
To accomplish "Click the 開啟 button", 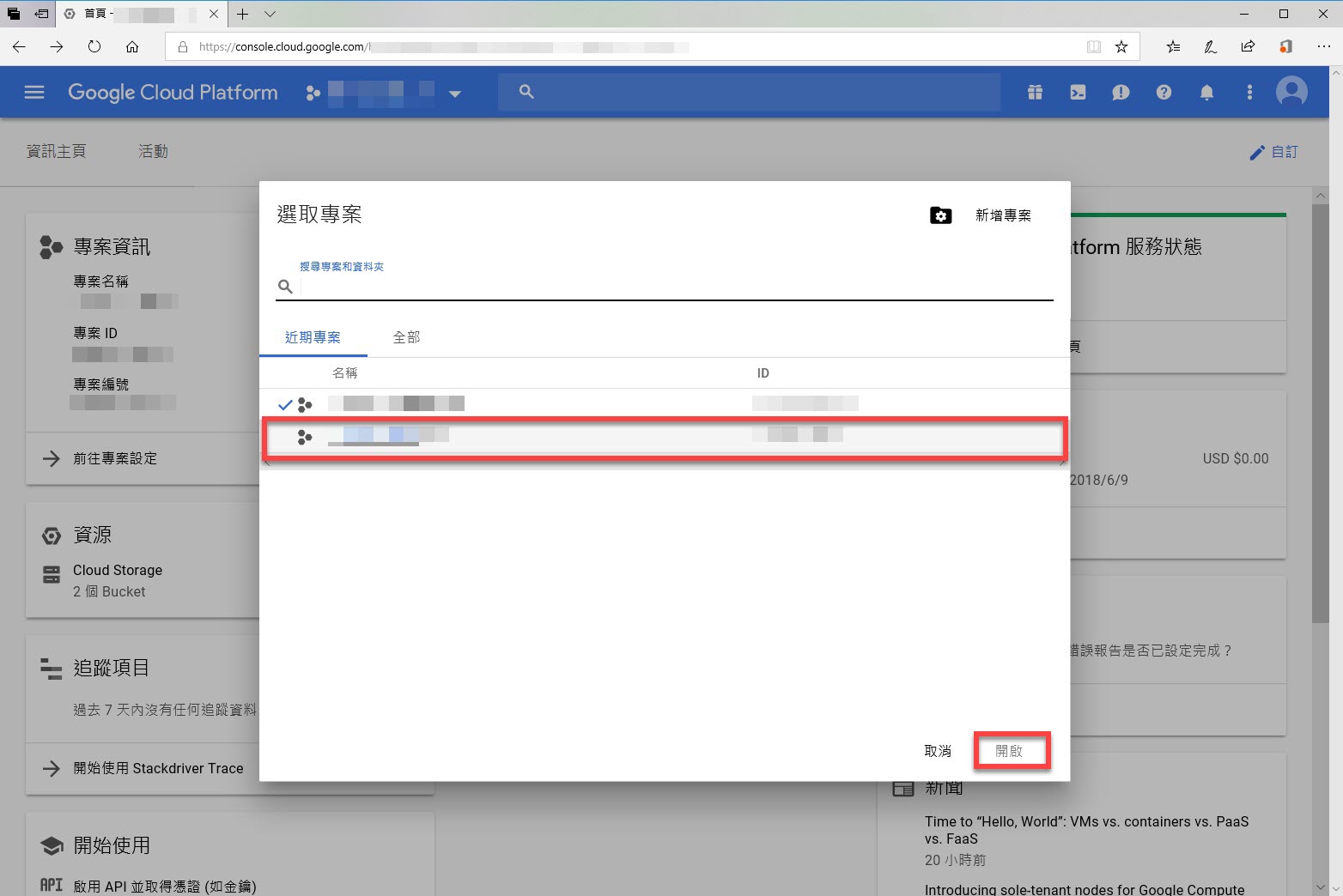I will click(x=1011, y=751).
